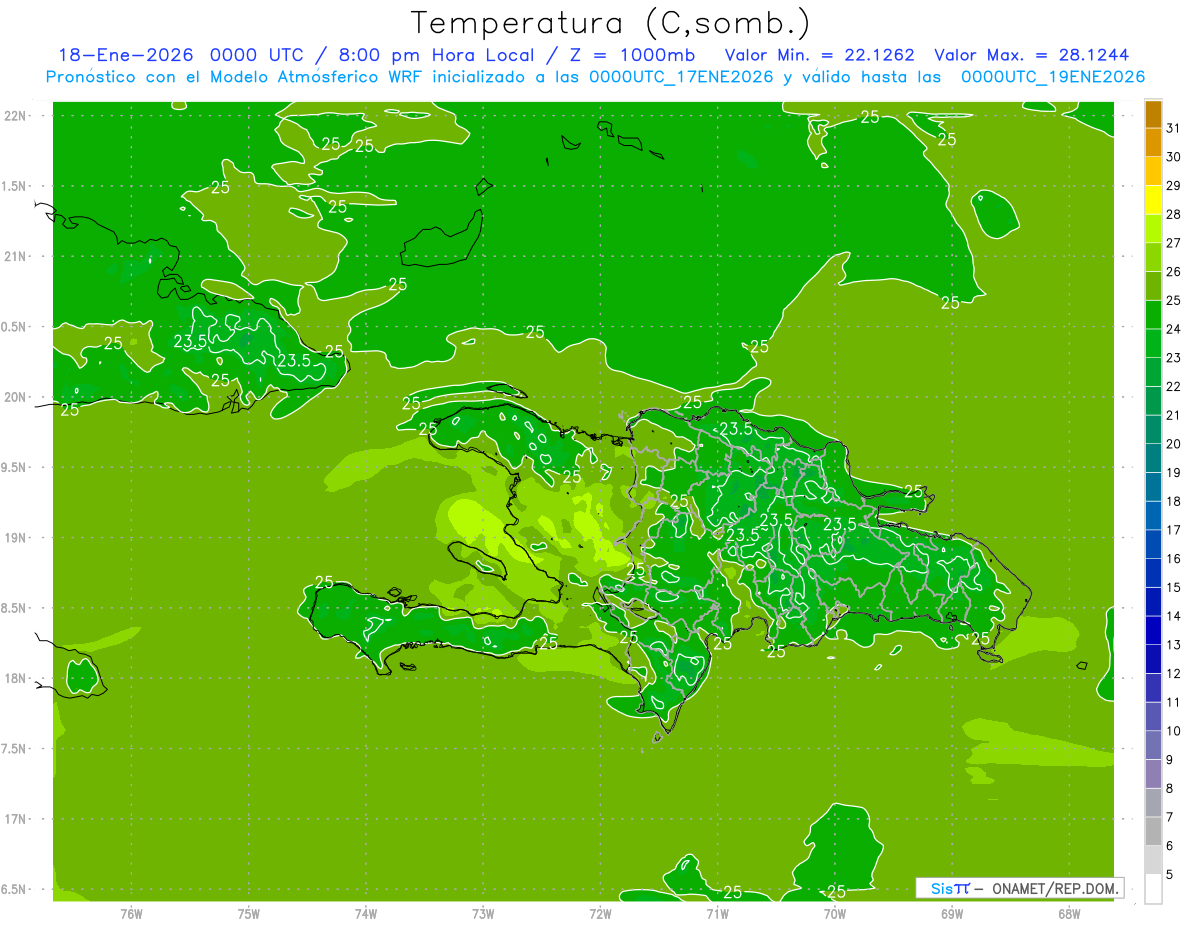Click legend scale number 28
The image size is (1200, 927).
point(1174,214)
